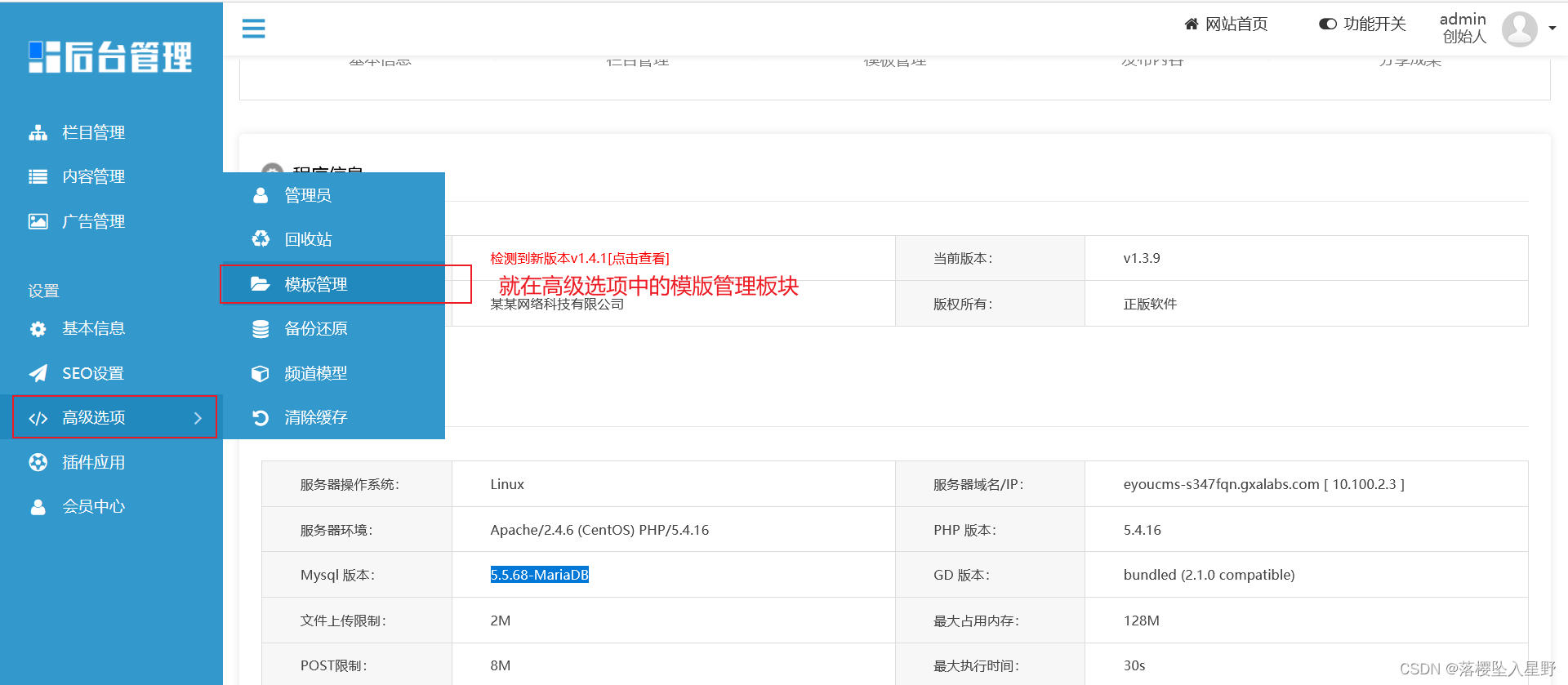
Task: Click the Mysql 版本 label cell
Action: coord(357,575)
